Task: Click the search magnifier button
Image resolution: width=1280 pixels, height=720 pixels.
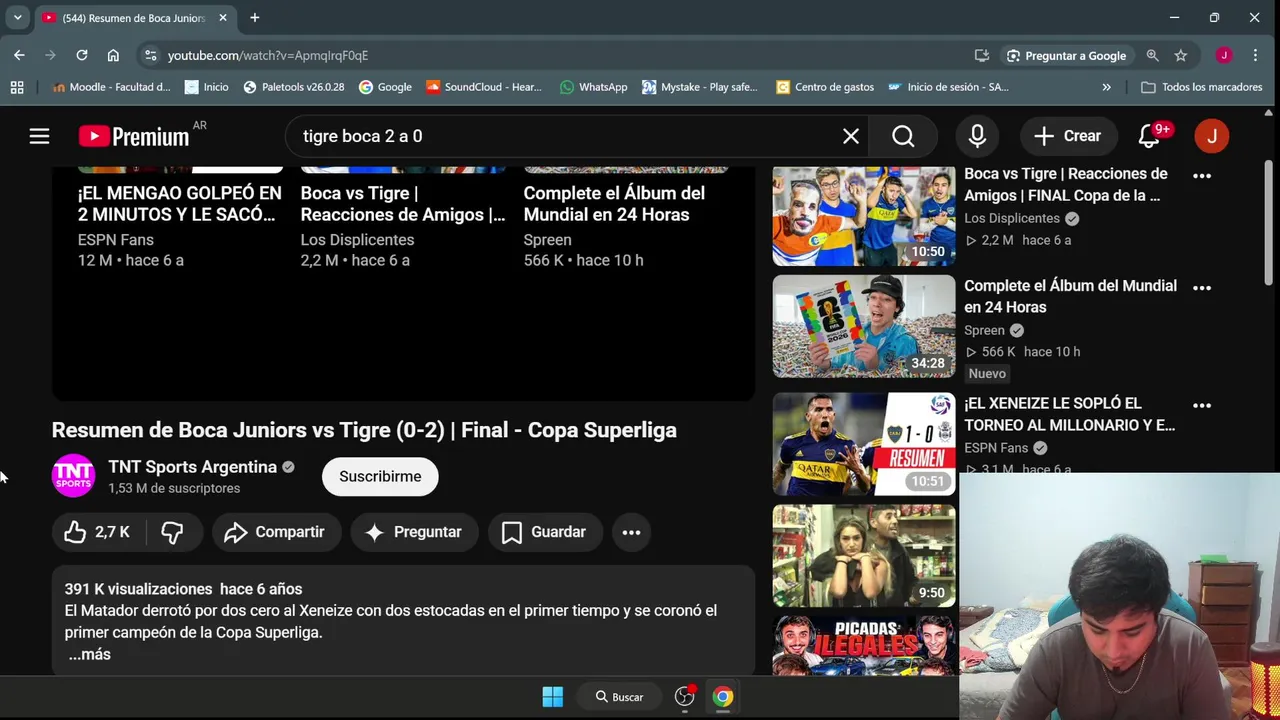Action: (x=903, y=136)
